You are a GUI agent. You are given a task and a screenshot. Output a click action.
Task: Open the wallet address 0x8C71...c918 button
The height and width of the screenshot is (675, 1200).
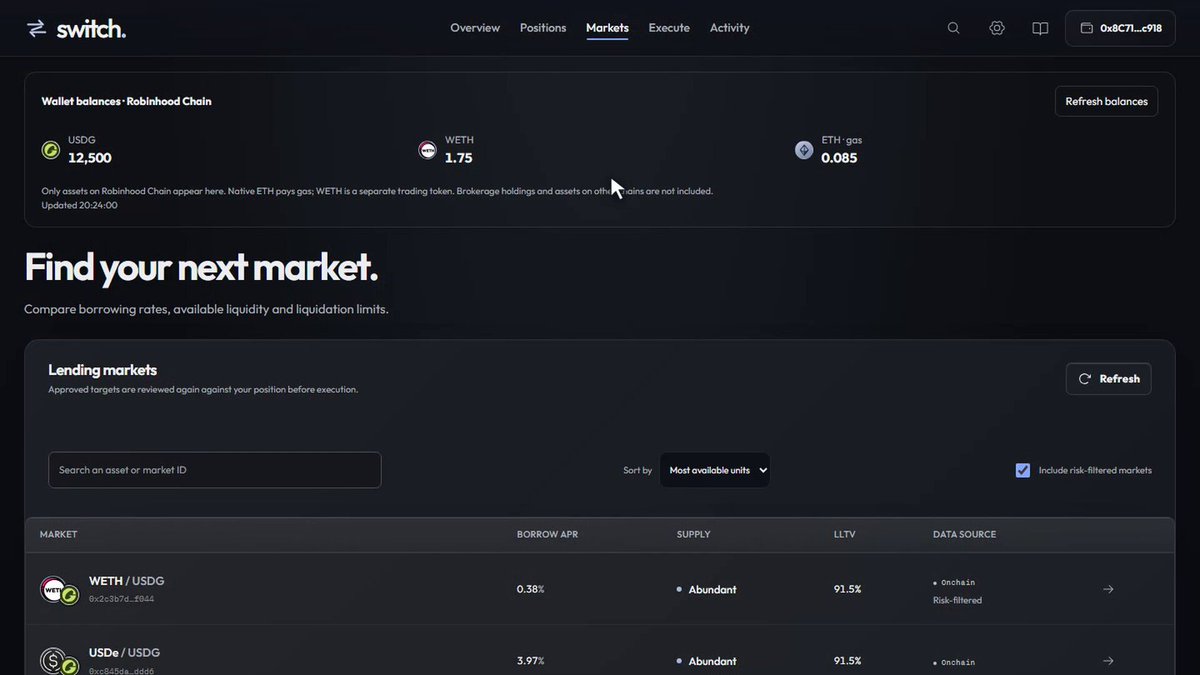click(1120, 28)
